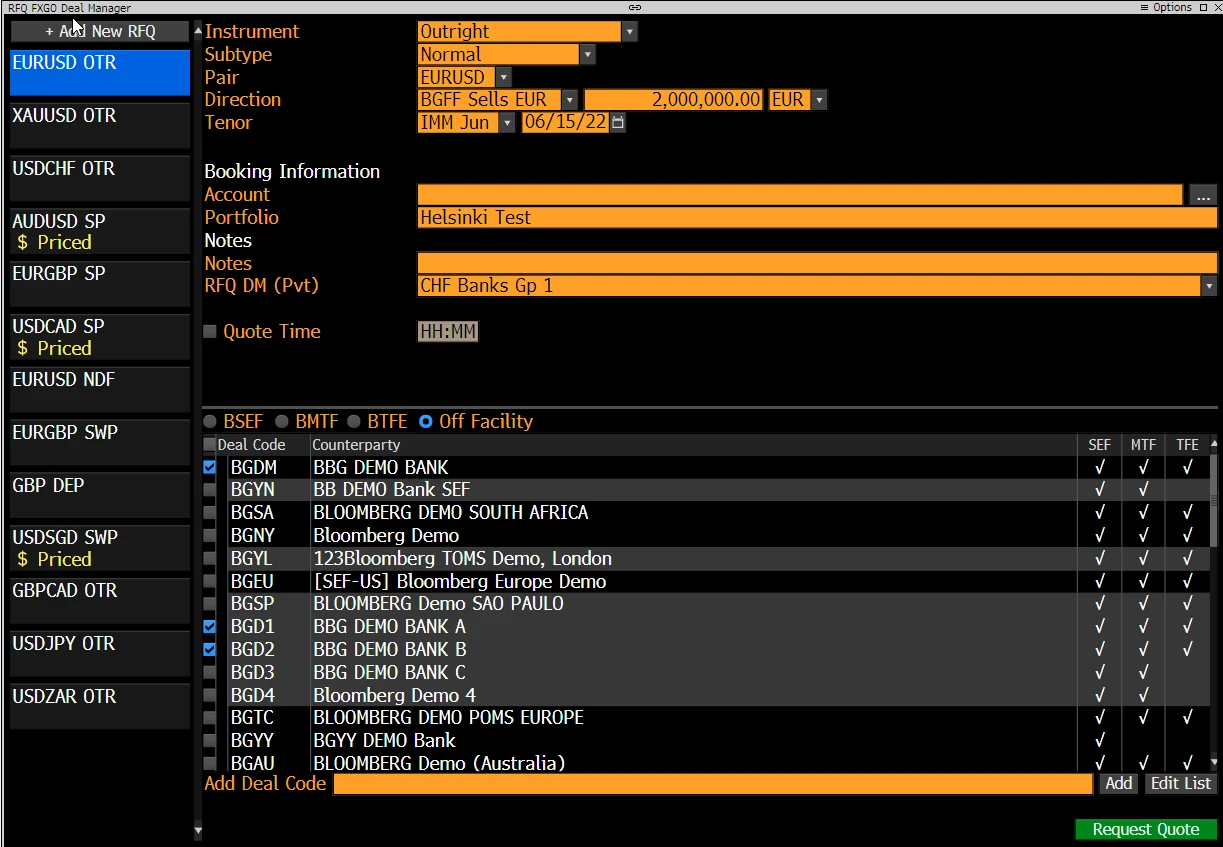Click the Edit List button

pos(1181,784)
